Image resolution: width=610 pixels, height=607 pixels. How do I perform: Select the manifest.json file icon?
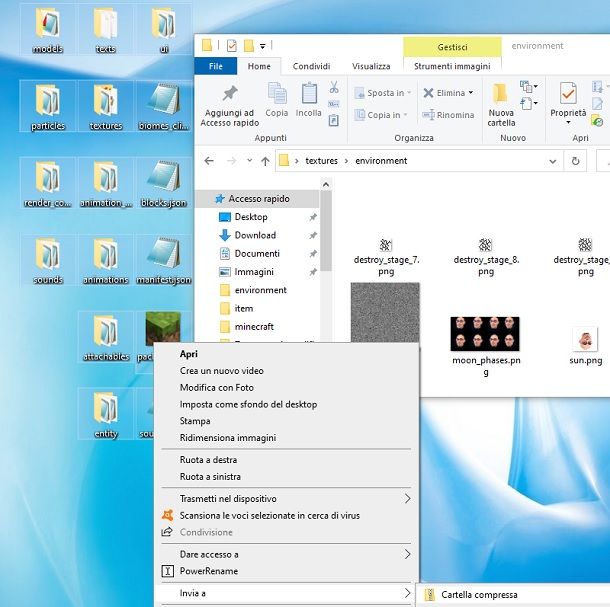164,260
